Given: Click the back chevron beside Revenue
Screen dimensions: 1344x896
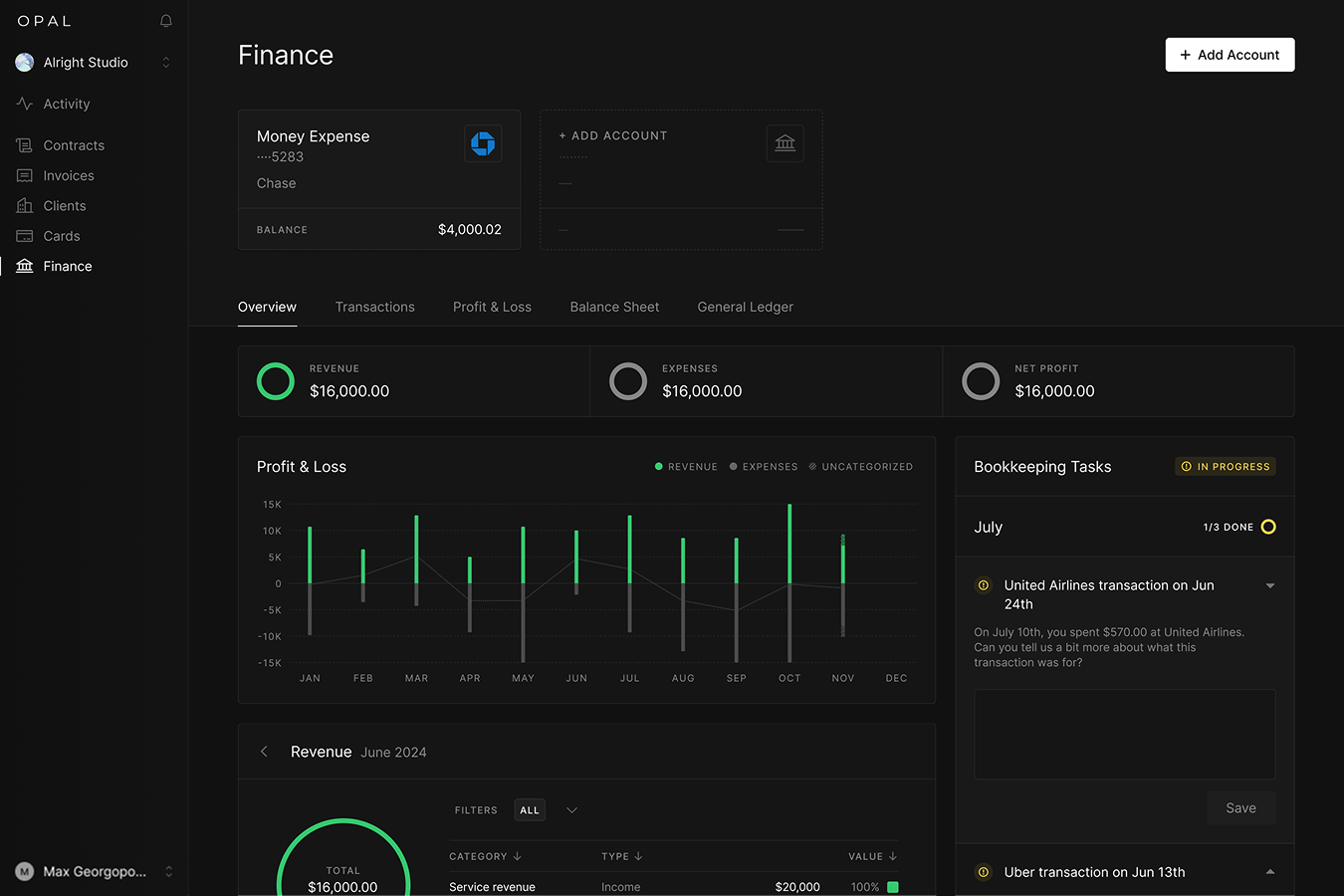Looking at the screenshot, I should click(x=264, y=752).
